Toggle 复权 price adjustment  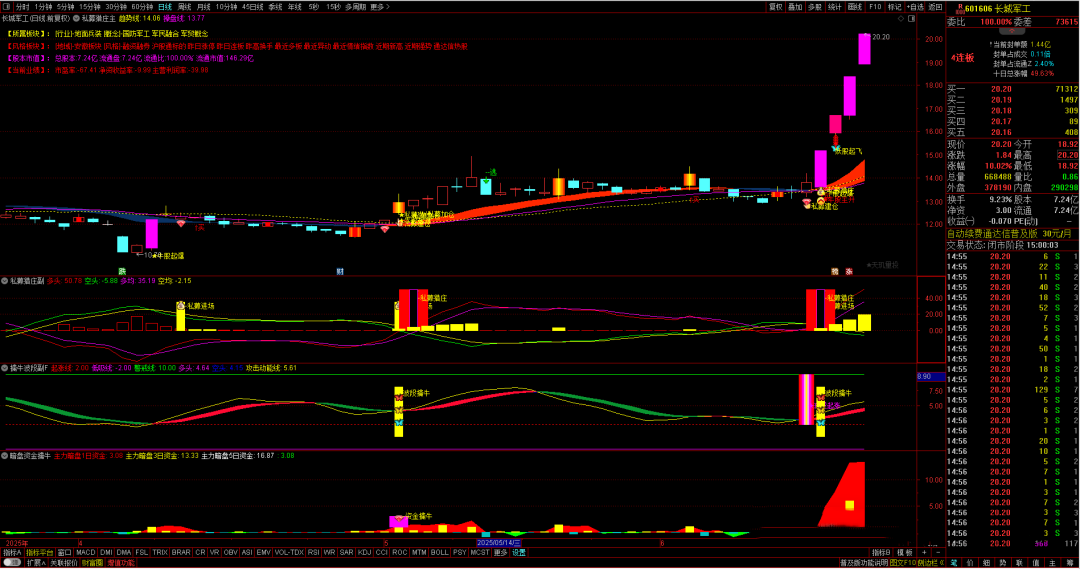pyautogui.click(x=775, y=6)
